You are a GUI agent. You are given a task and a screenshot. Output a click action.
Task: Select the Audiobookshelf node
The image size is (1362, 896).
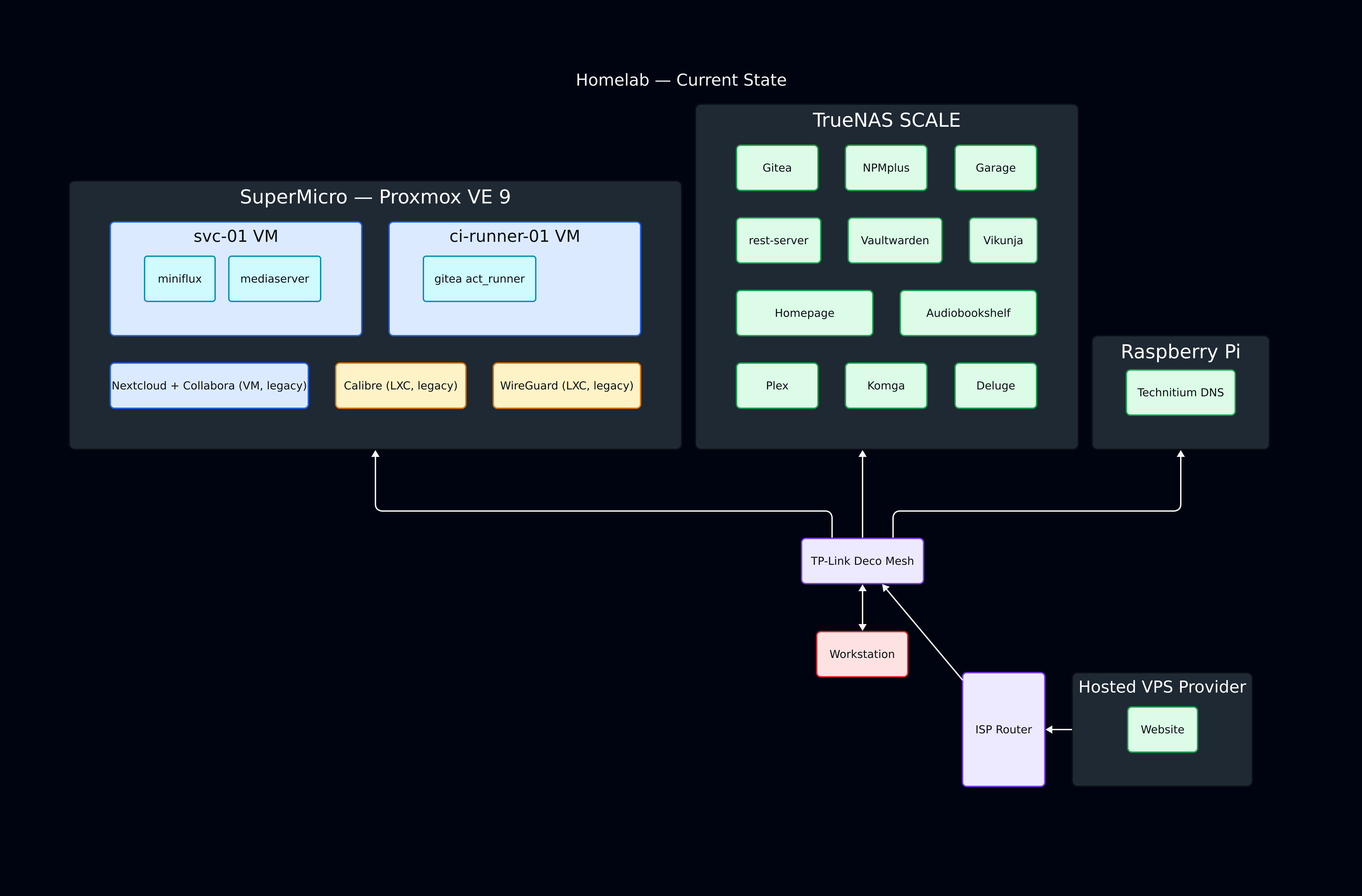click(968, 313)
